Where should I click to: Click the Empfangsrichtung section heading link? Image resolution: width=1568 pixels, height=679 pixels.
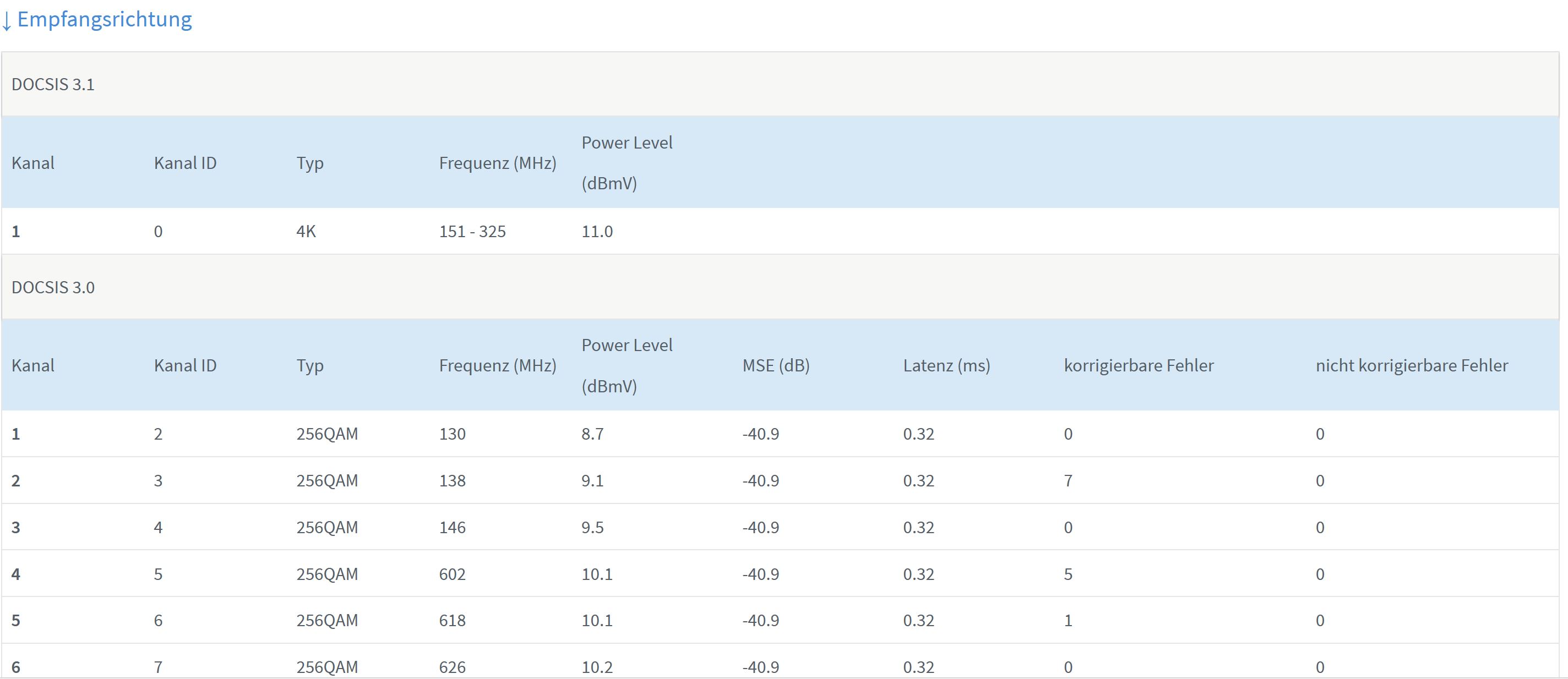[104, 19]
